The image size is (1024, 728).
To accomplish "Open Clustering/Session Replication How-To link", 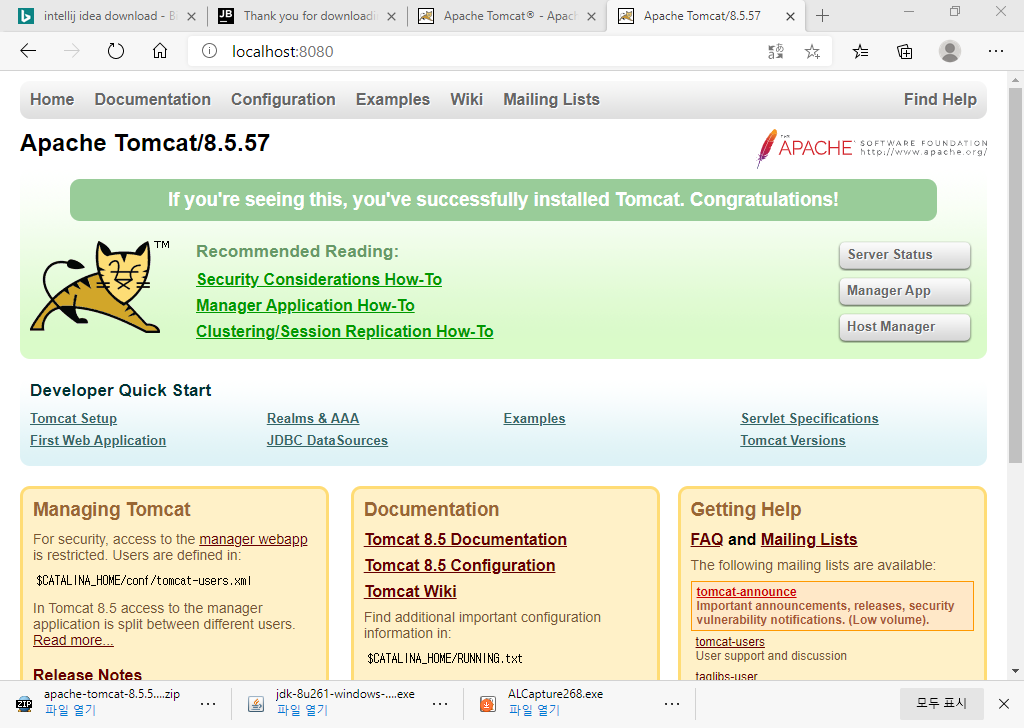I will pos(345,332).
